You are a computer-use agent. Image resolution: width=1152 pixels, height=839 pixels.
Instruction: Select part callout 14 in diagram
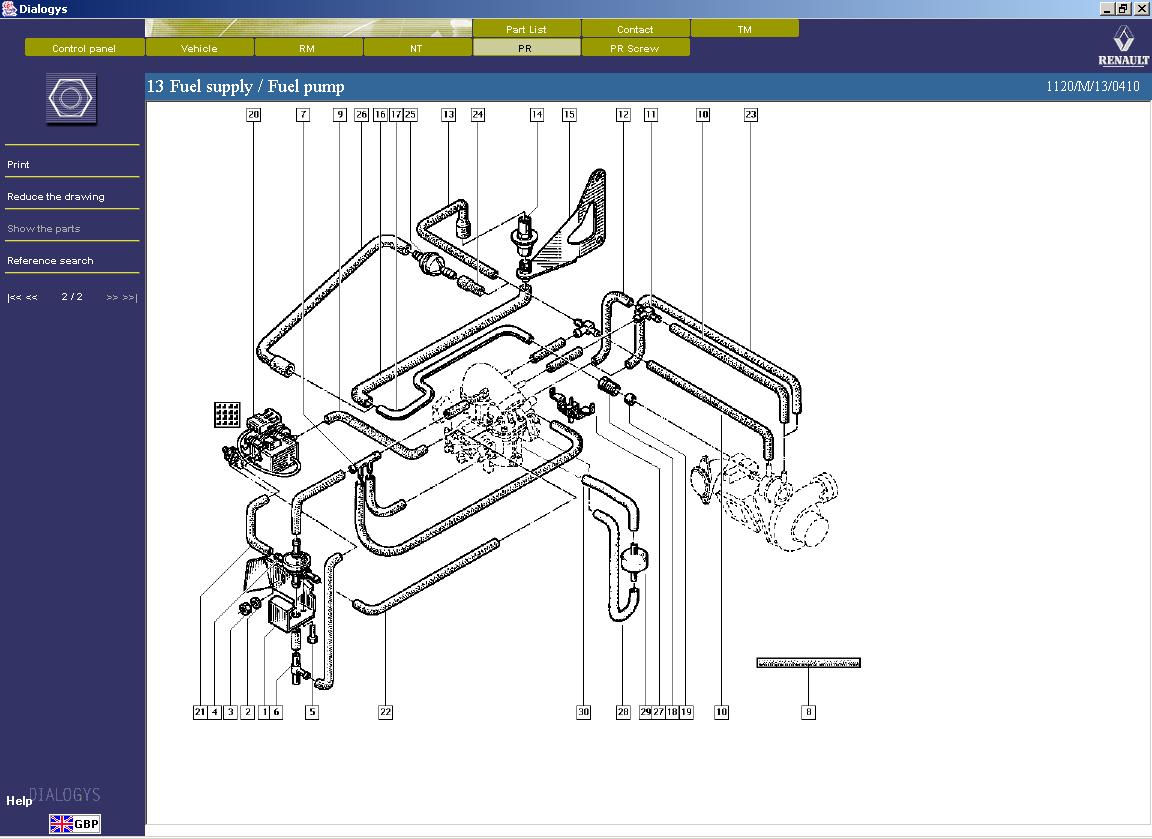coord(537,115)
